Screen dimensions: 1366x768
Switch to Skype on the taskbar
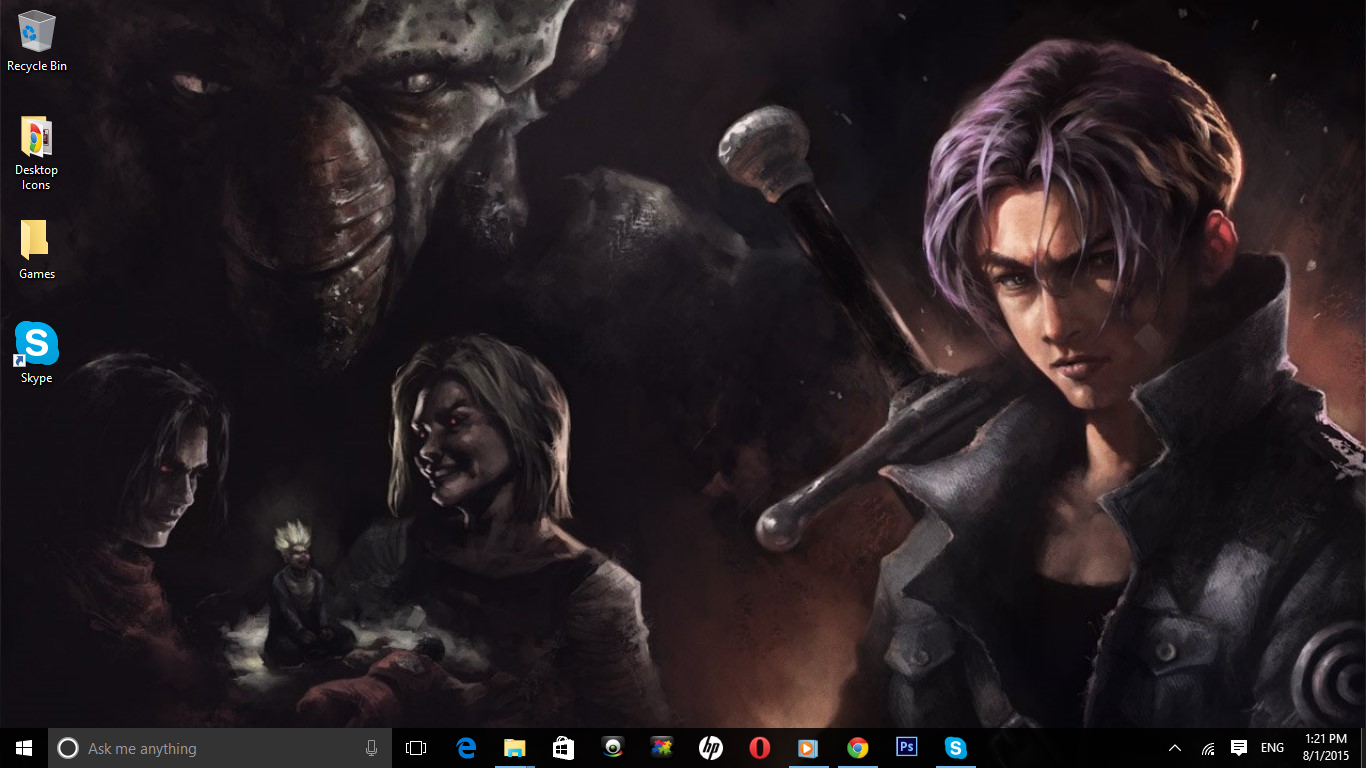(956, 748)
